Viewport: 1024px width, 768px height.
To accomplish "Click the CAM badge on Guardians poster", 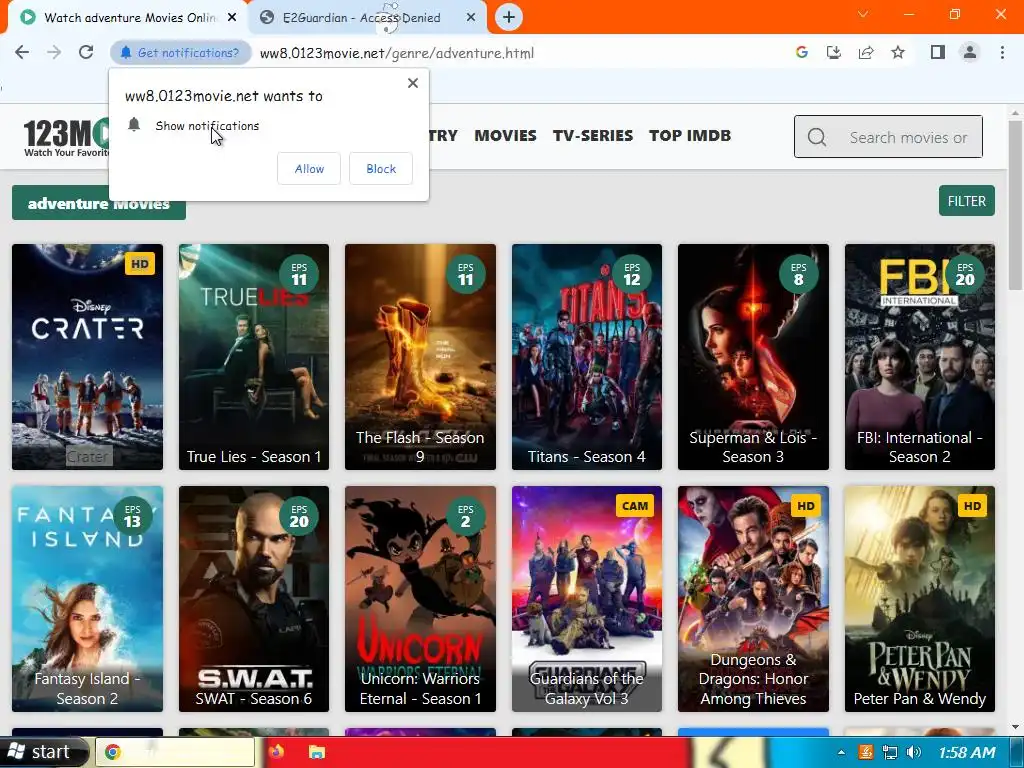I will pos(635,505).
